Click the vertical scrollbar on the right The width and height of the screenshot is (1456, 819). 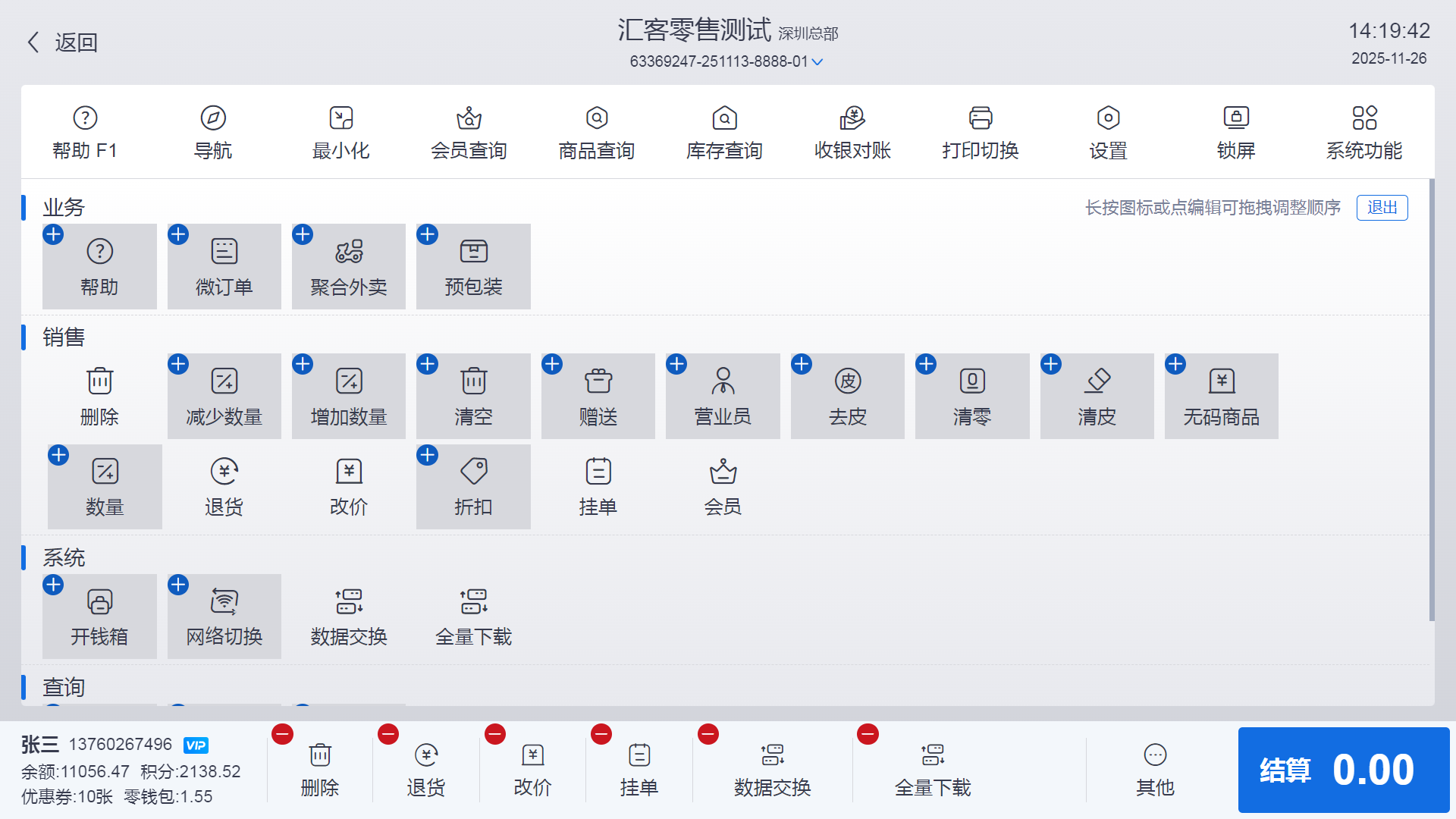[1431, 400]
